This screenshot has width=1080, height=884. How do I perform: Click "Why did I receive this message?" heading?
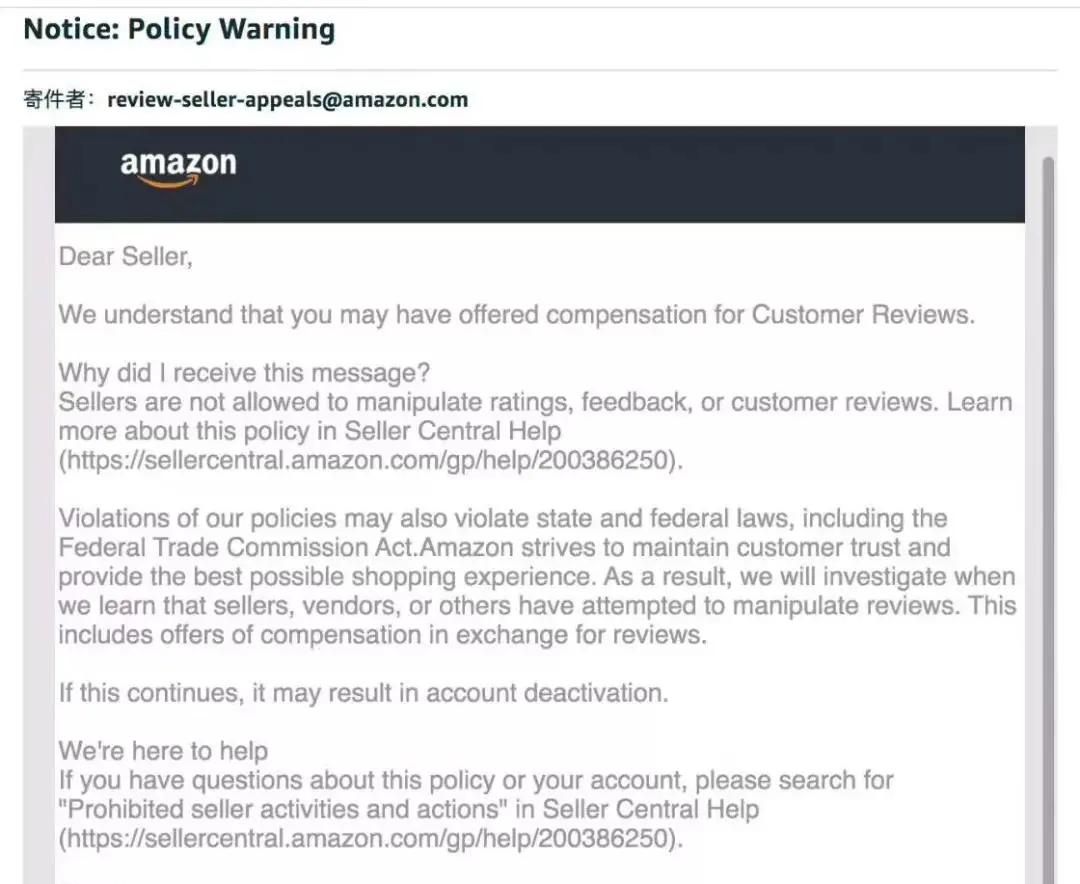pyautogui.click(x=244, y=373)
